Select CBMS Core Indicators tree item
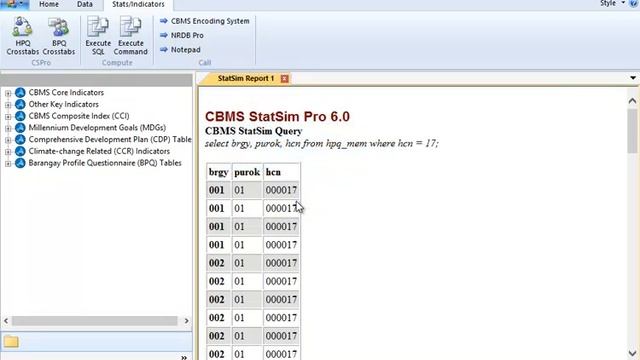The image size is (640, 360). click(x=66, y=93)
